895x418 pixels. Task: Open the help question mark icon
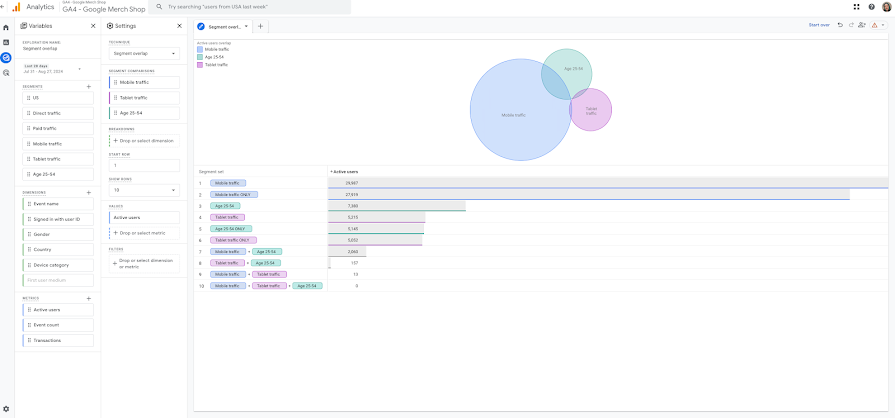pyautogui.click(x=872, y=7)
